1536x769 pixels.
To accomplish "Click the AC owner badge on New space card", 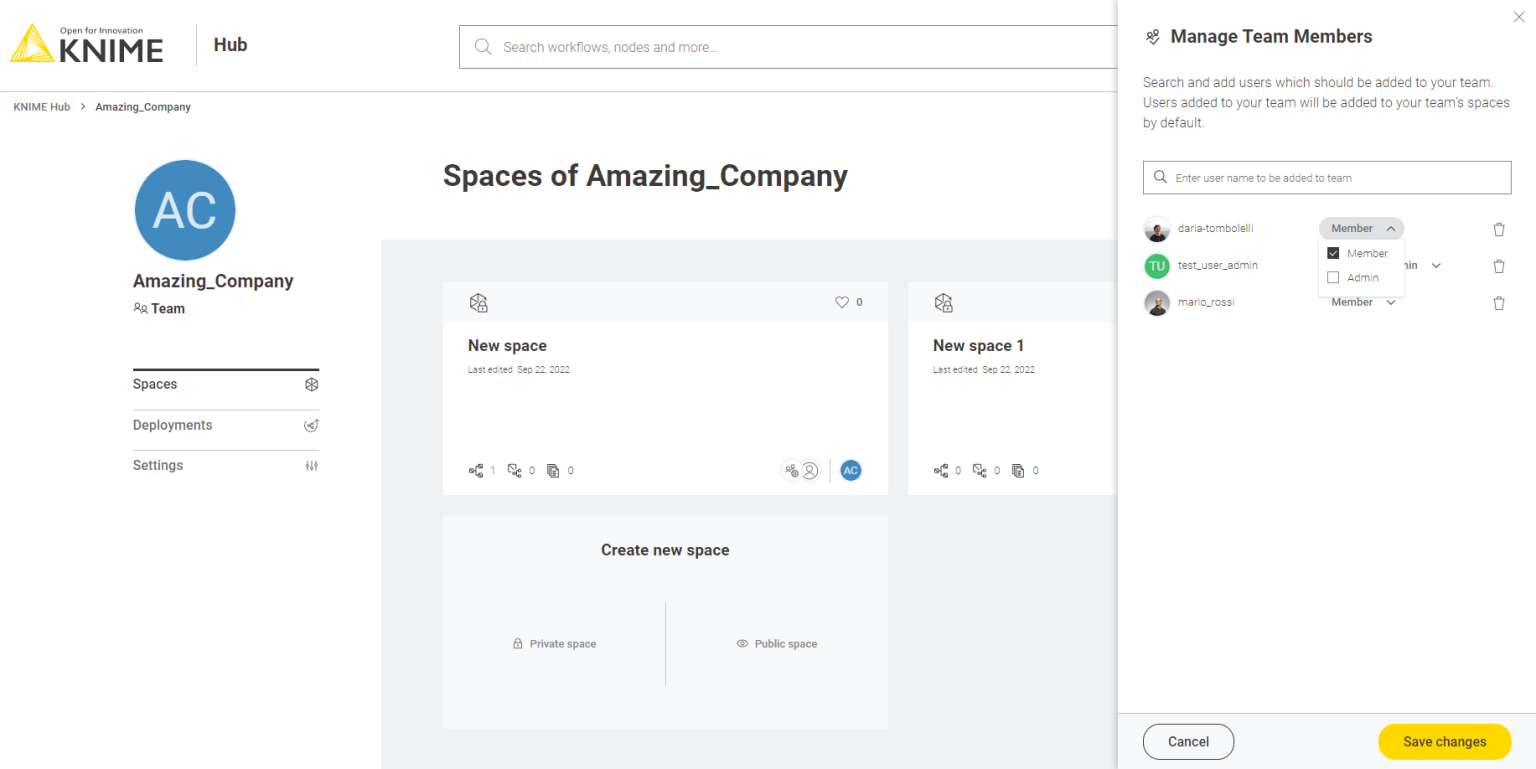I will (851, 470).
